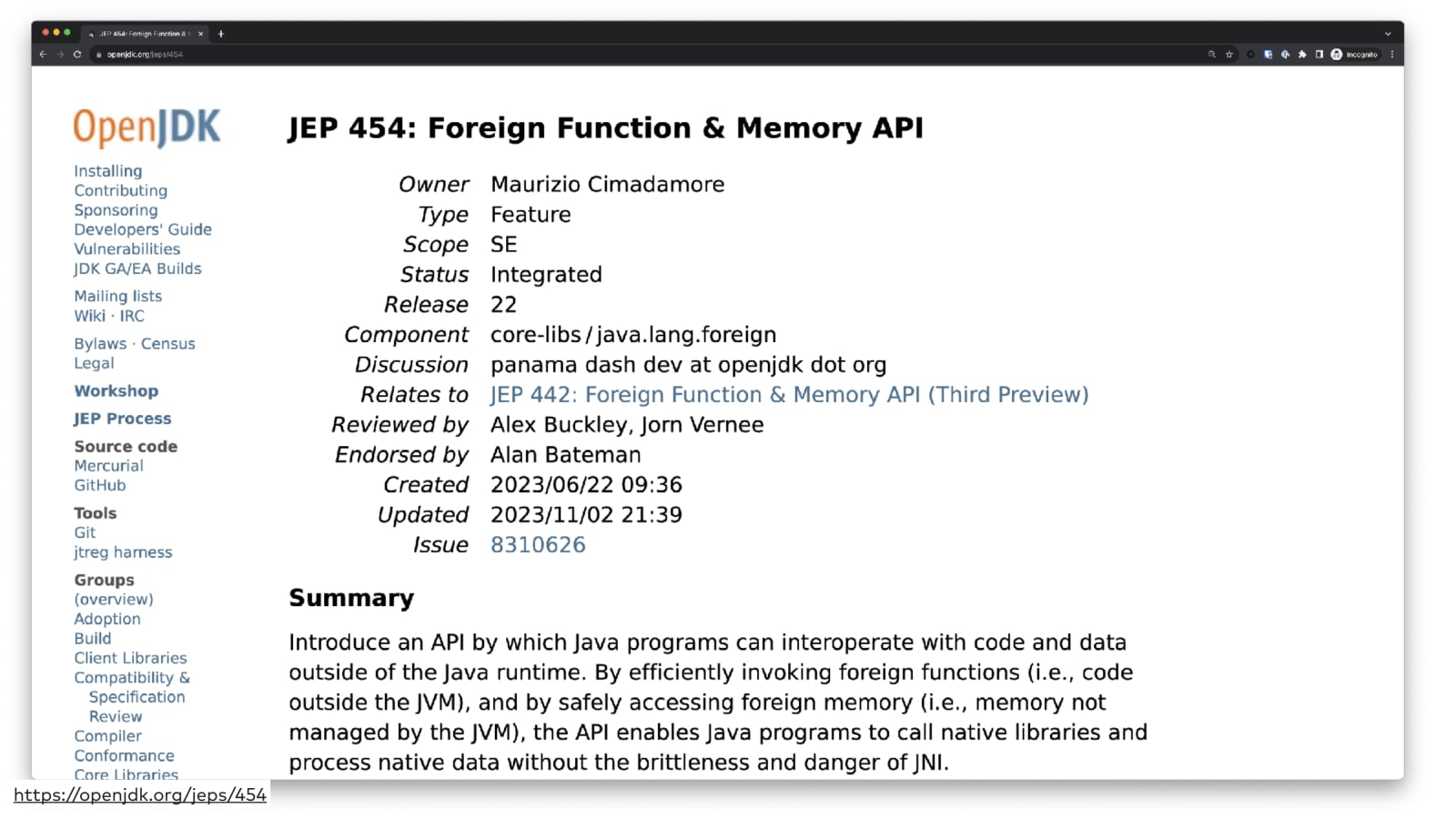Open the jtreg harness link
Screen dimensions: 1456x819
click(x=123, y=552)
